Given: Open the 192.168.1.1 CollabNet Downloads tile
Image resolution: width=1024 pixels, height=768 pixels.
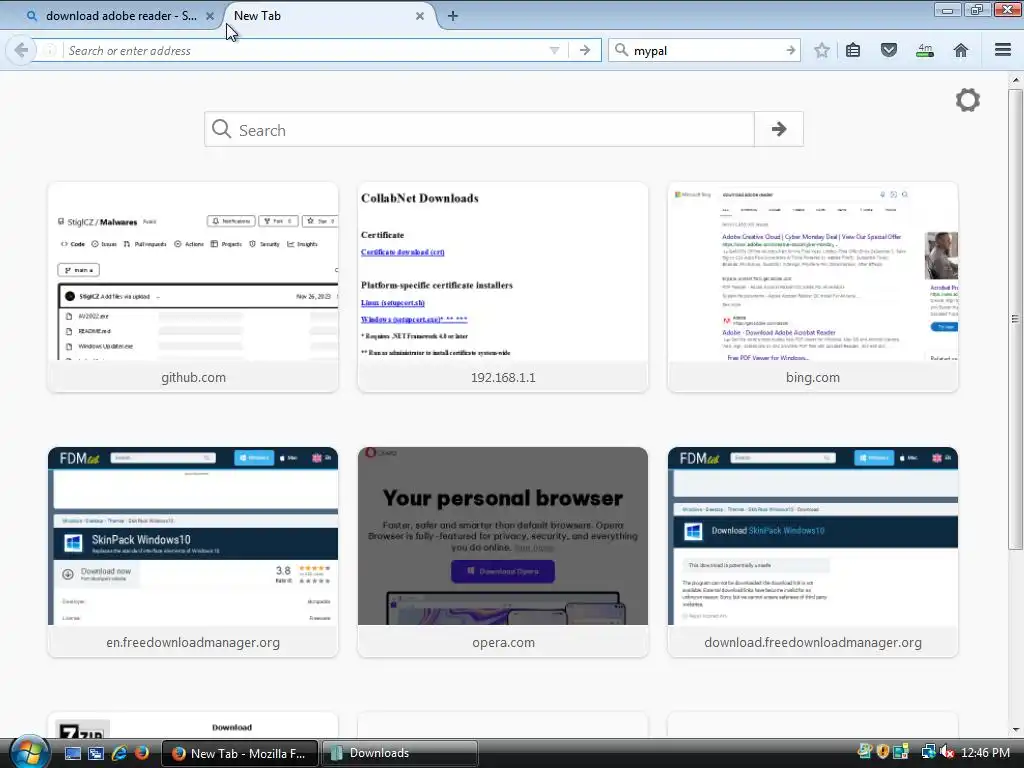Looking at the screenshot, I should tap(503, 287).
